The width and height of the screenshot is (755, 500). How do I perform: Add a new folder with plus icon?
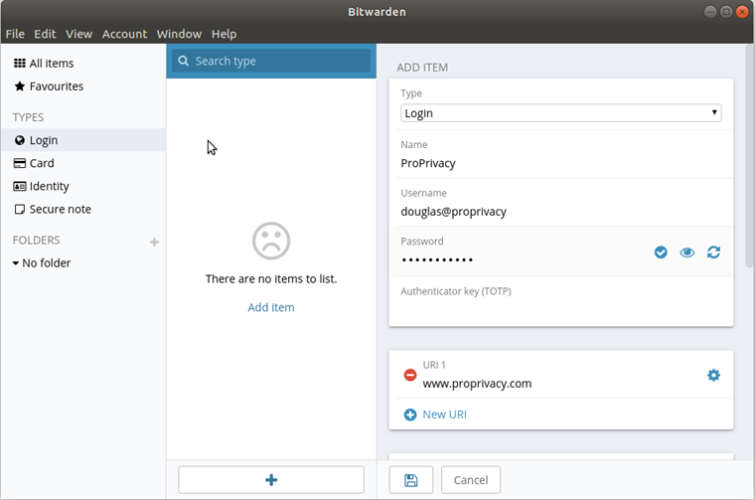(154, 242)
